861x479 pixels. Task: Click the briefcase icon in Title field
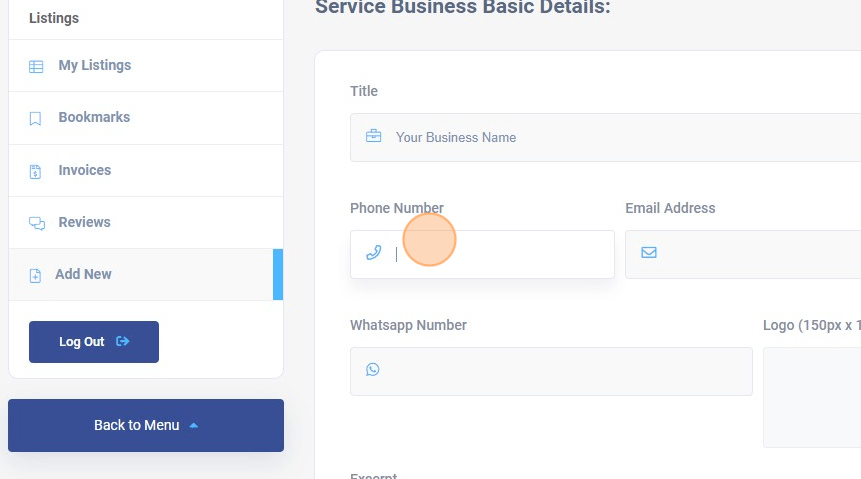(373, 137)
